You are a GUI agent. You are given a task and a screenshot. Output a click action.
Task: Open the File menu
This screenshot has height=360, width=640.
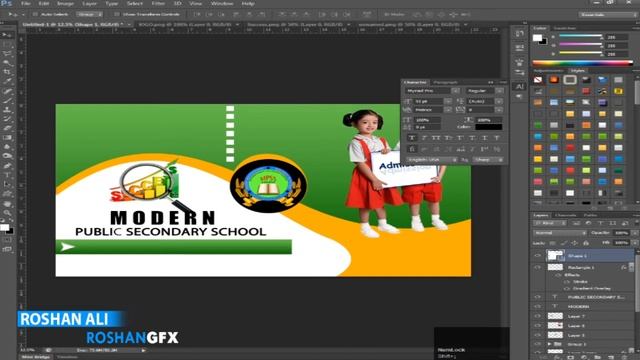click(26, 3)
